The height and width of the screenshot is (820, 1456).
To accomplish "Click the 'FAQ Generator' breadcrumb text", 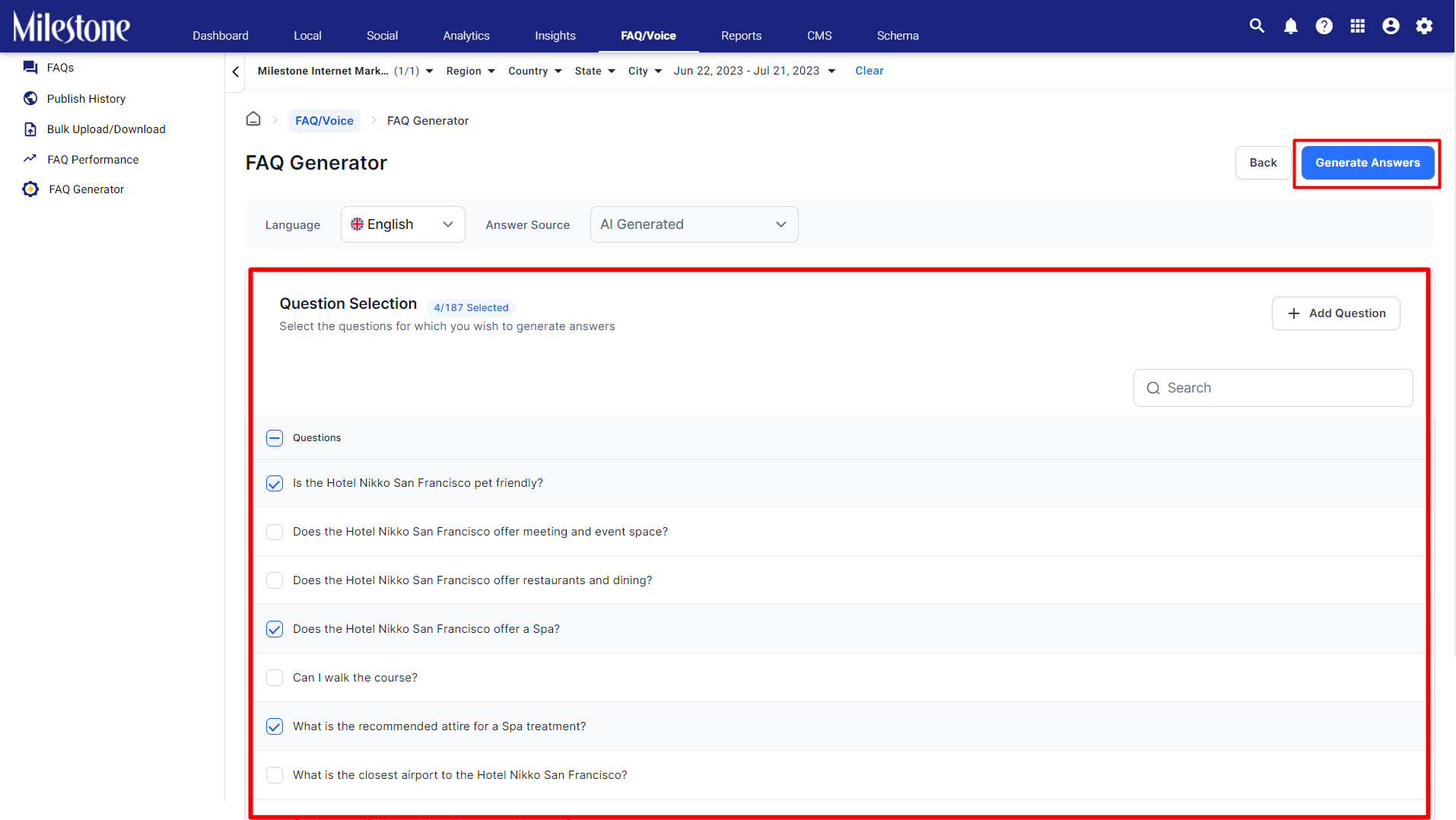I will (x=428, y=120).
